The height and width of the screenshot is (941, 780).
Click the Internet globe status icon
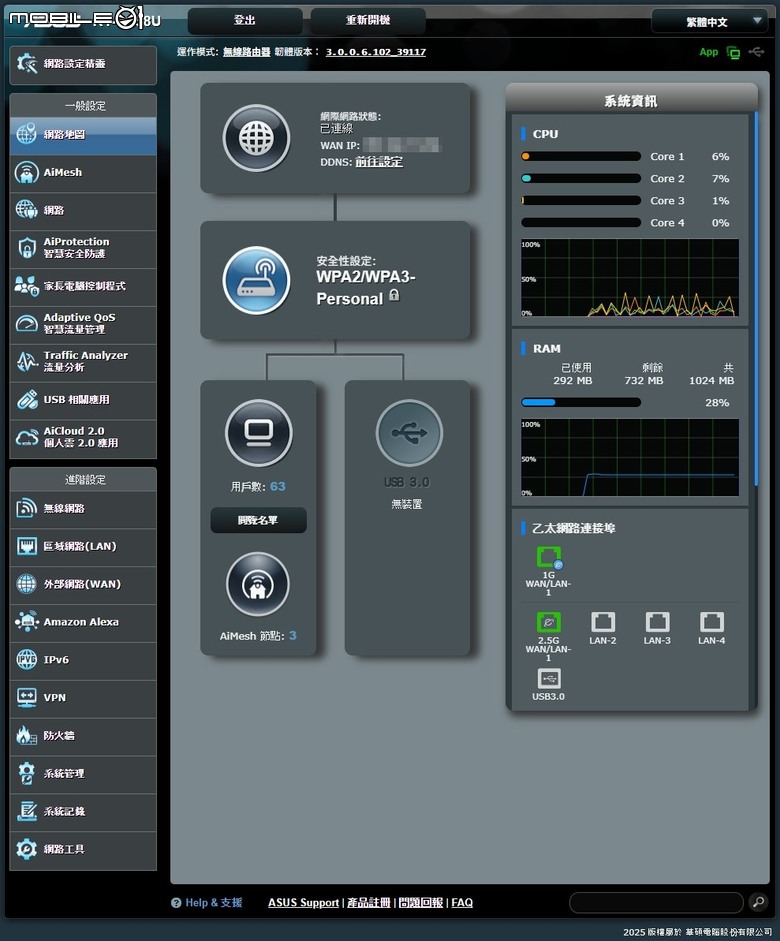tap(256, 138)
